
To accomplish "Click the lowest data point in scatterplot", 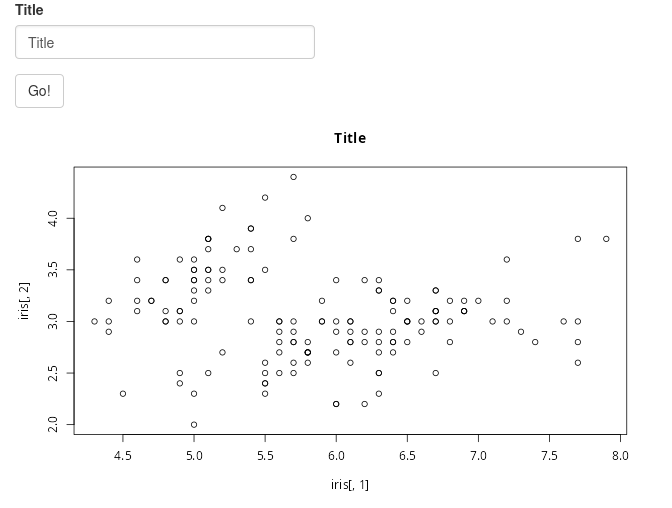I will [194, 424].
